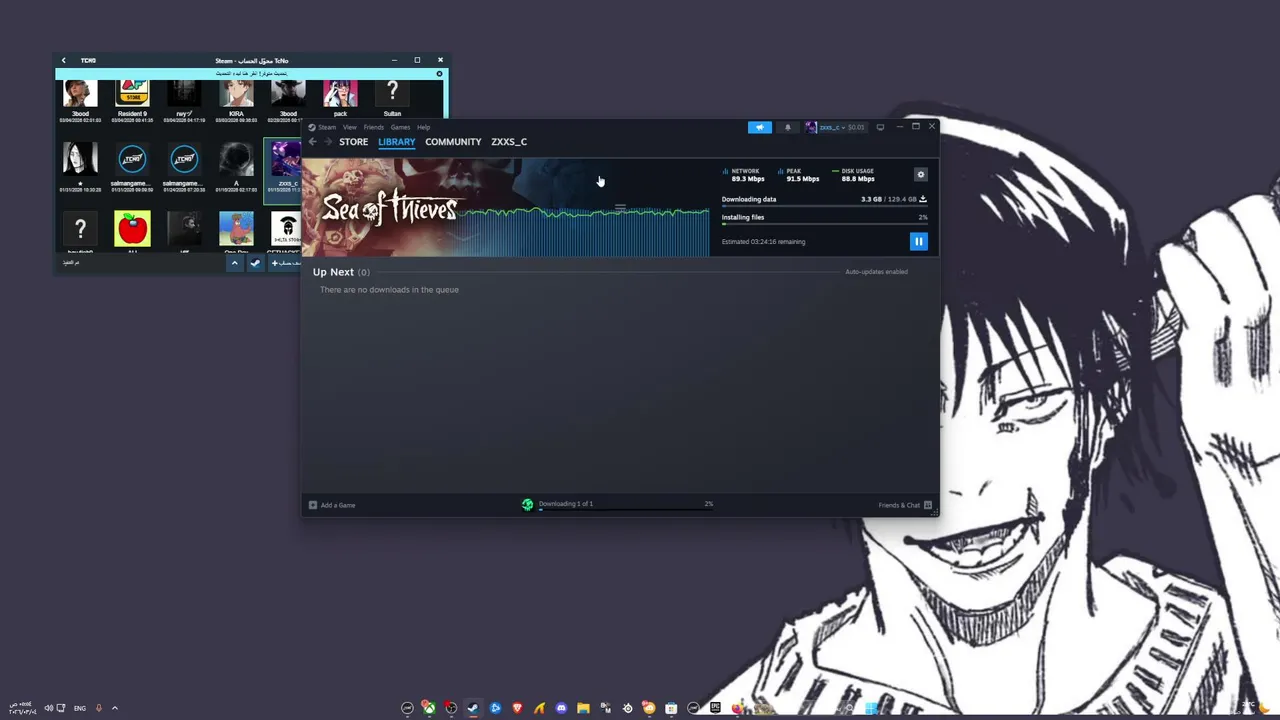Open Steam notifications bell
Screen dimensions: 1280x720
(x=788, y=127)
